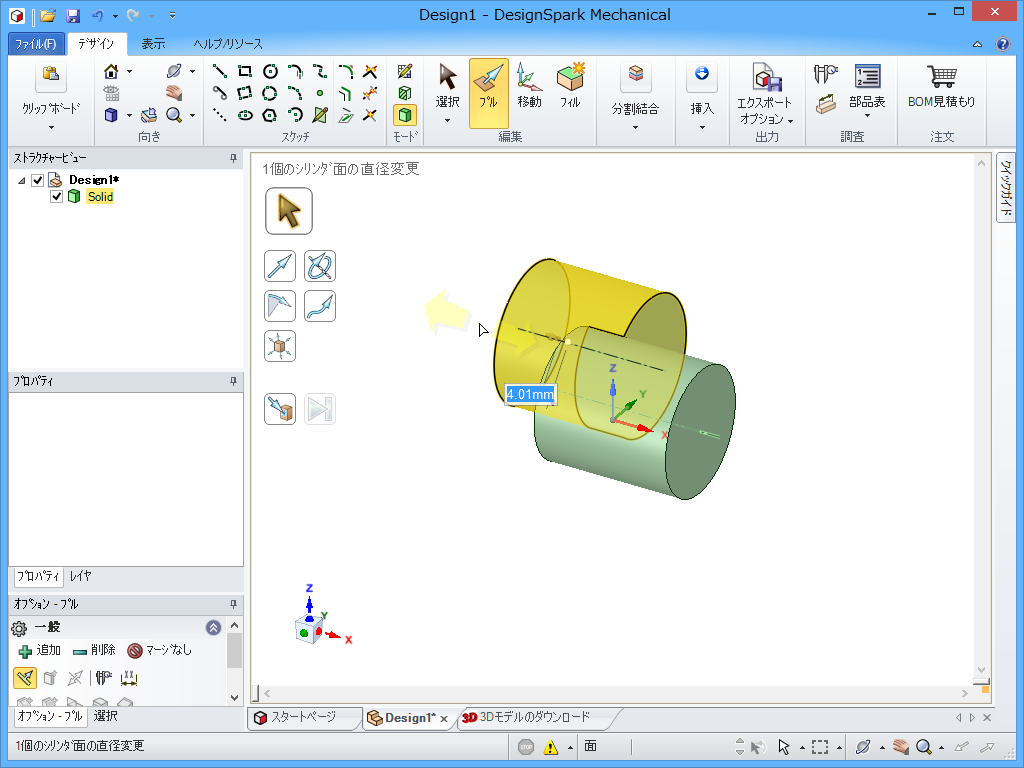Select the Ellipse sketch tool
Viewport: 1024px width, 768px height.
click(244, 116)
